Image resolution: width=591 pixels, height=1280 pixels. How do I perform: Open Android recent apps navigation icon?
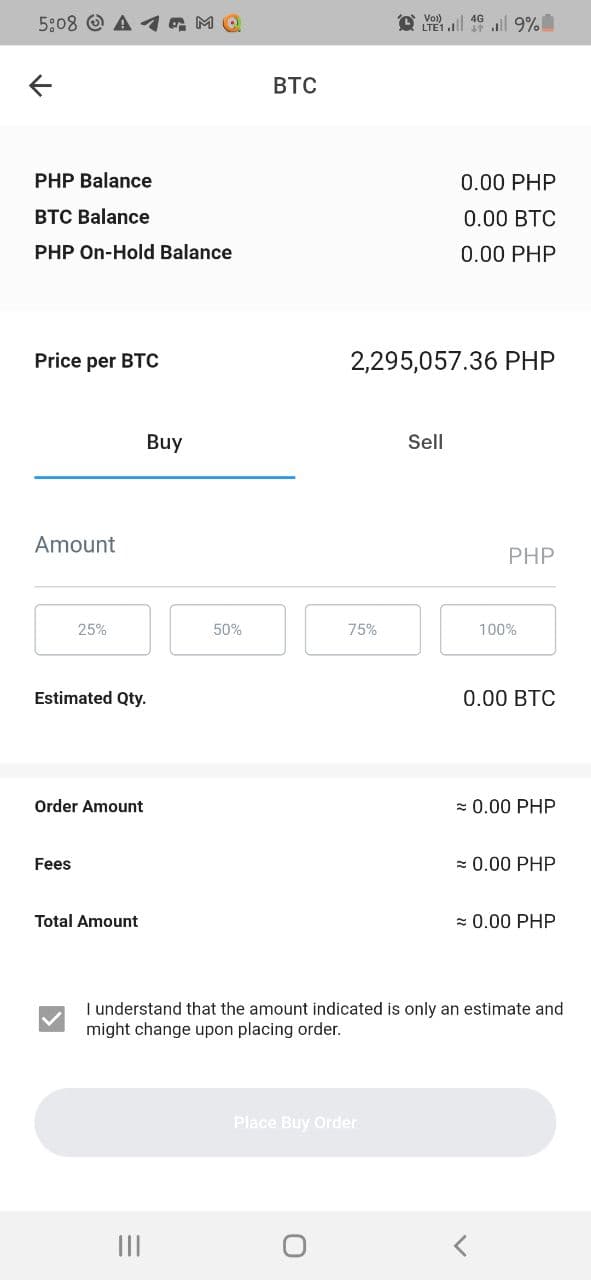click(x=129, y=1245)
